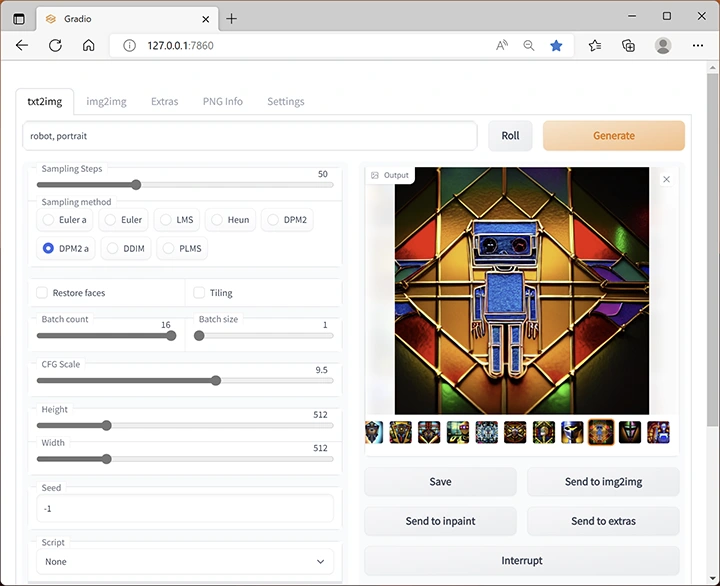Choose the LMS sampling method
This screenshot has width=720, height=586.
coord(177,220)
